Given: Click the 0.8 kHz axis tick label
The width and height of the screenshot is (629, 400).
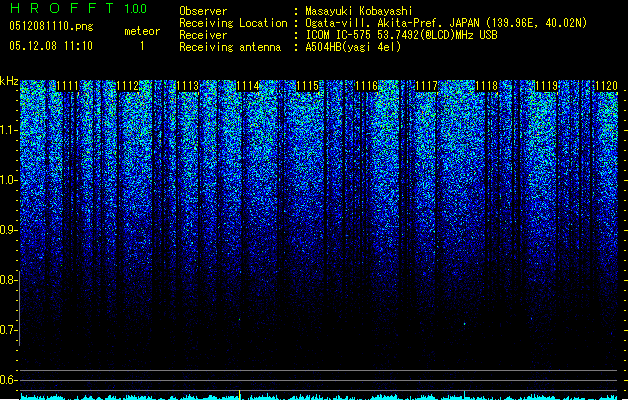Looking at the screenshot, I should tap(8, 280).
